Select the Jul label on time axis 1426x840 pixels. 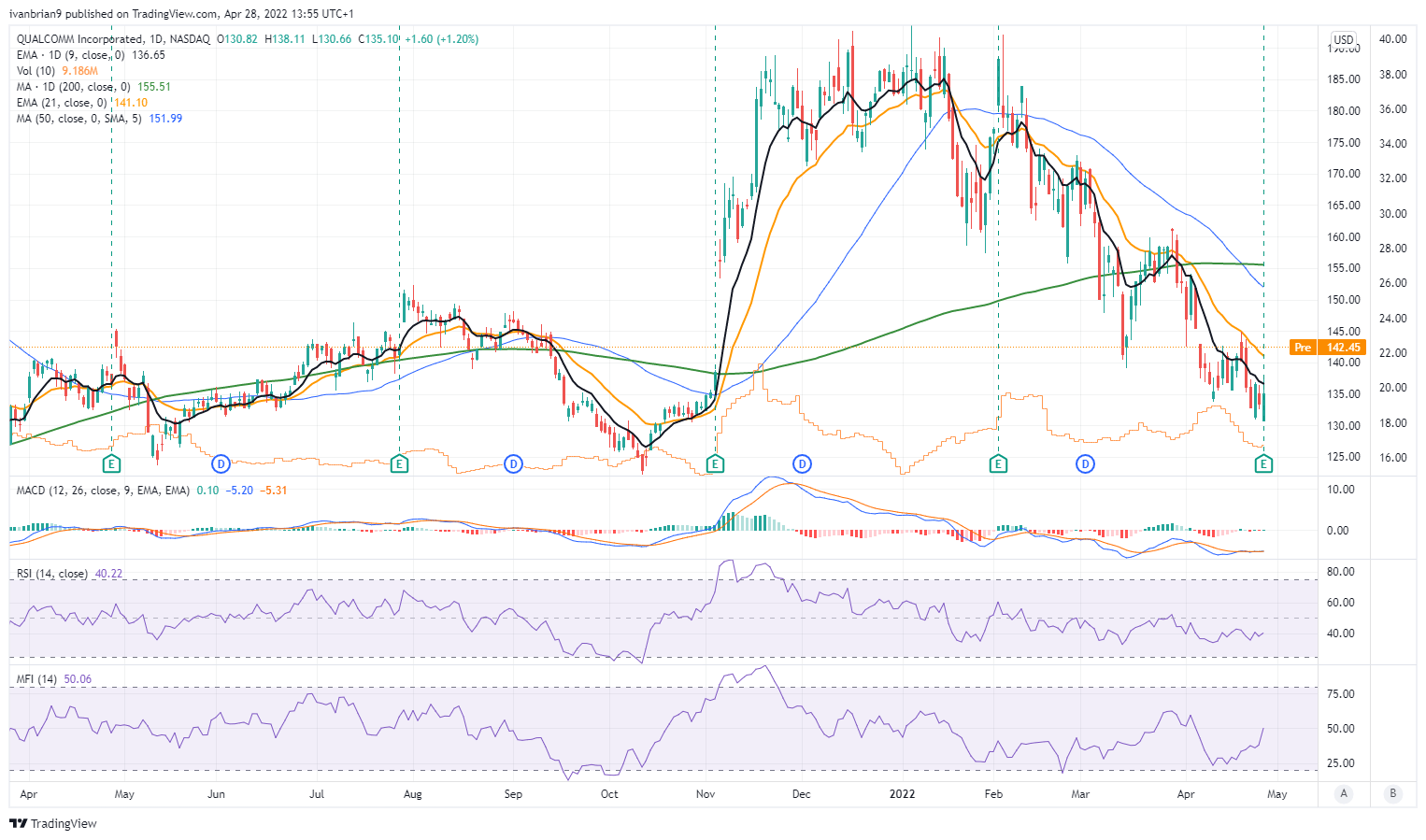coord(317,794)
